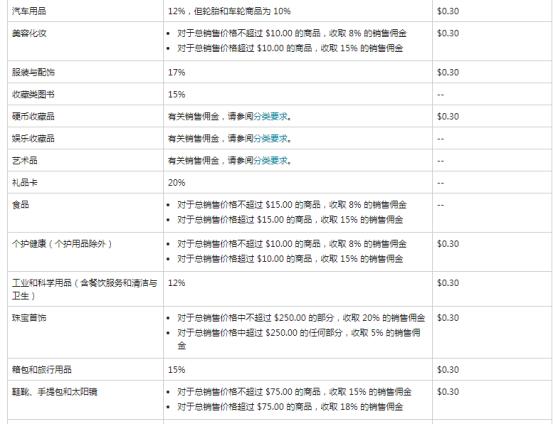Screen dimensions: 554x425
Task: Click 食品 bullet about not exceeding $15.00
Action: click(x=292, y=205)
